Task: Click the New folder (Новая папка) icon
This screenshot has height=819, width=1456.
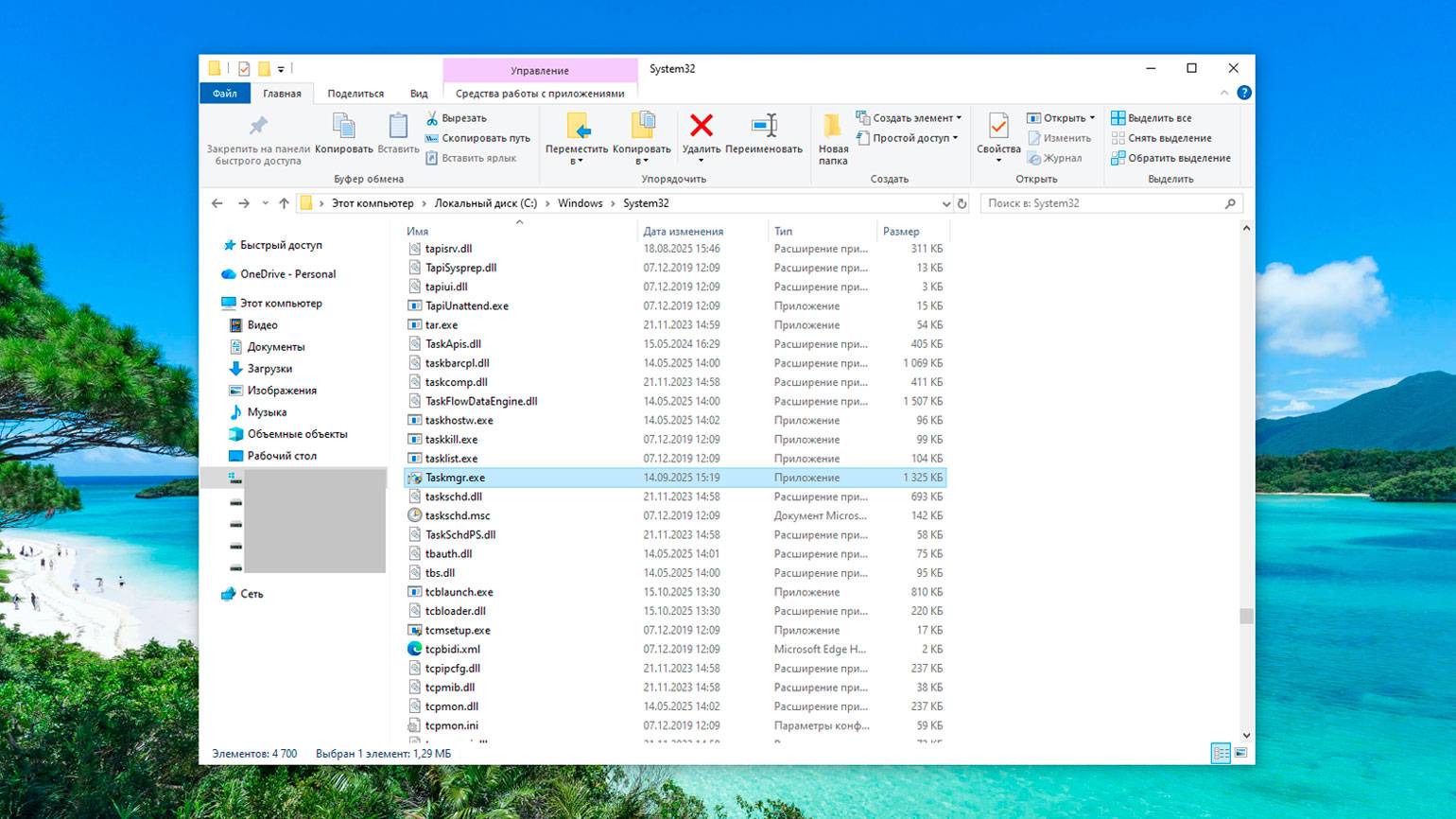Action: pos(833,126)
